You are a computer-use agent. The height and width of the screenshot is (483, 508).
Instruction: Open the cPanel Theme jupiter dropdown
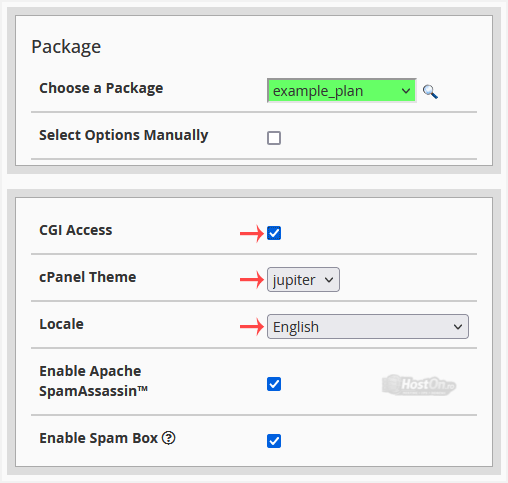303,280
